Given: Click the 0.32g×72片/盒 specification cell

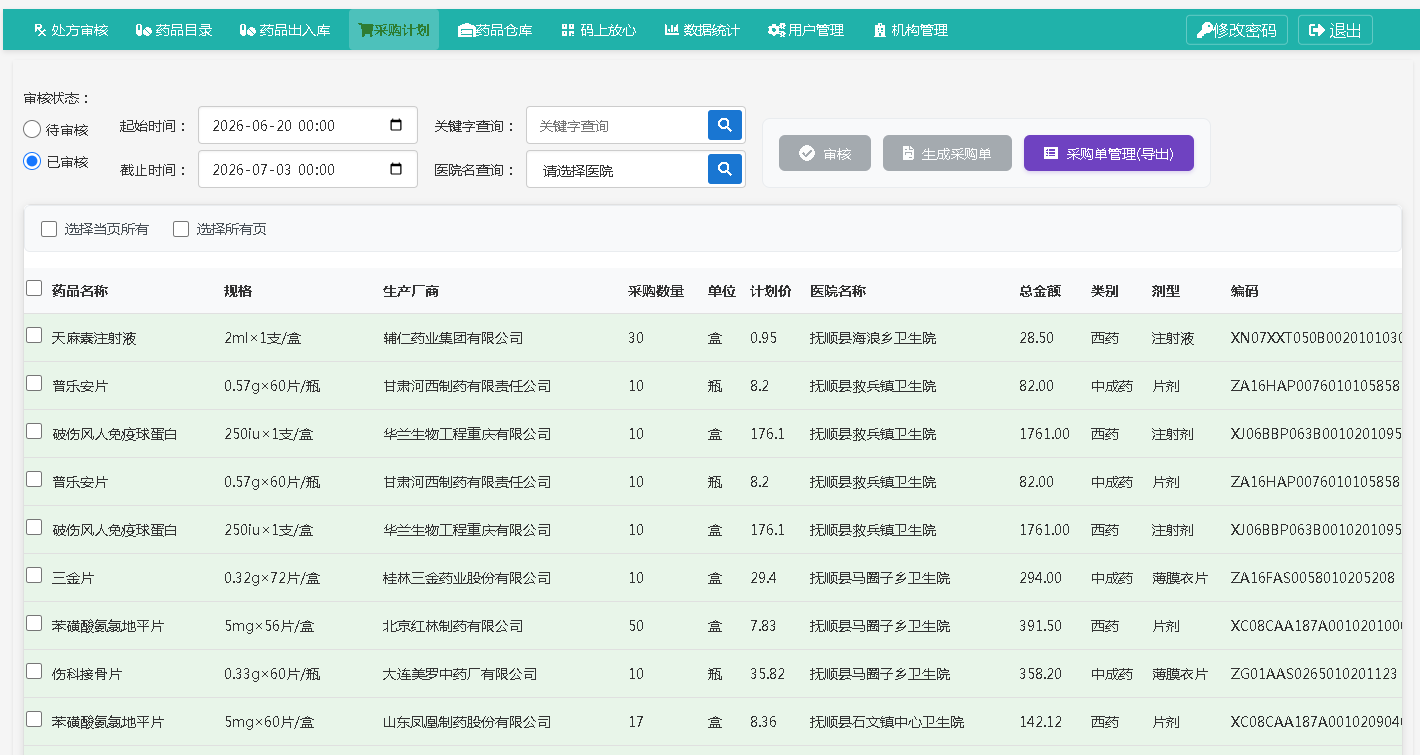Looking at the screenshot, I should point(273,578).
